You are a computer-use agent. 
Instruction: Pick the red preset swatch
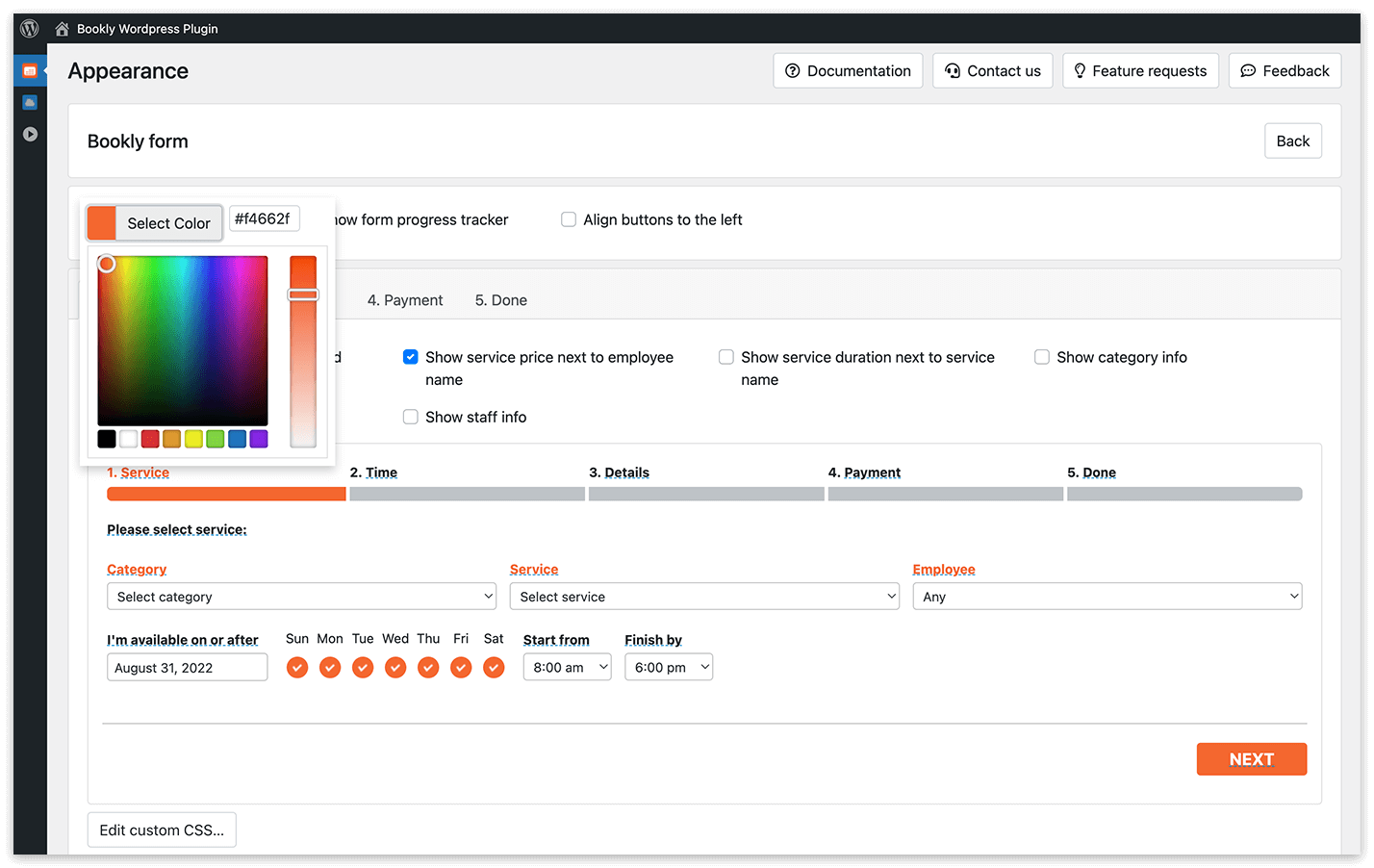point(150,439)
